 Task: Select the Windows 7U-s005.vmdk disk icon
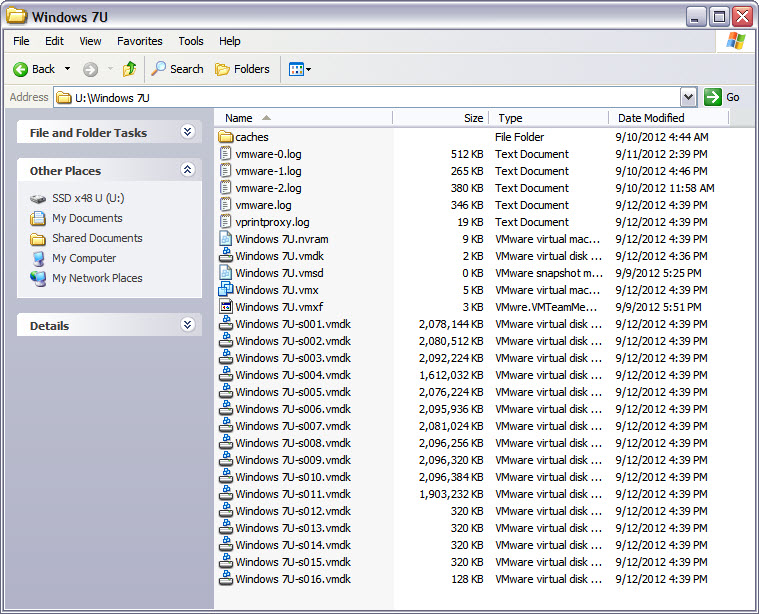[x=226, y=392]
